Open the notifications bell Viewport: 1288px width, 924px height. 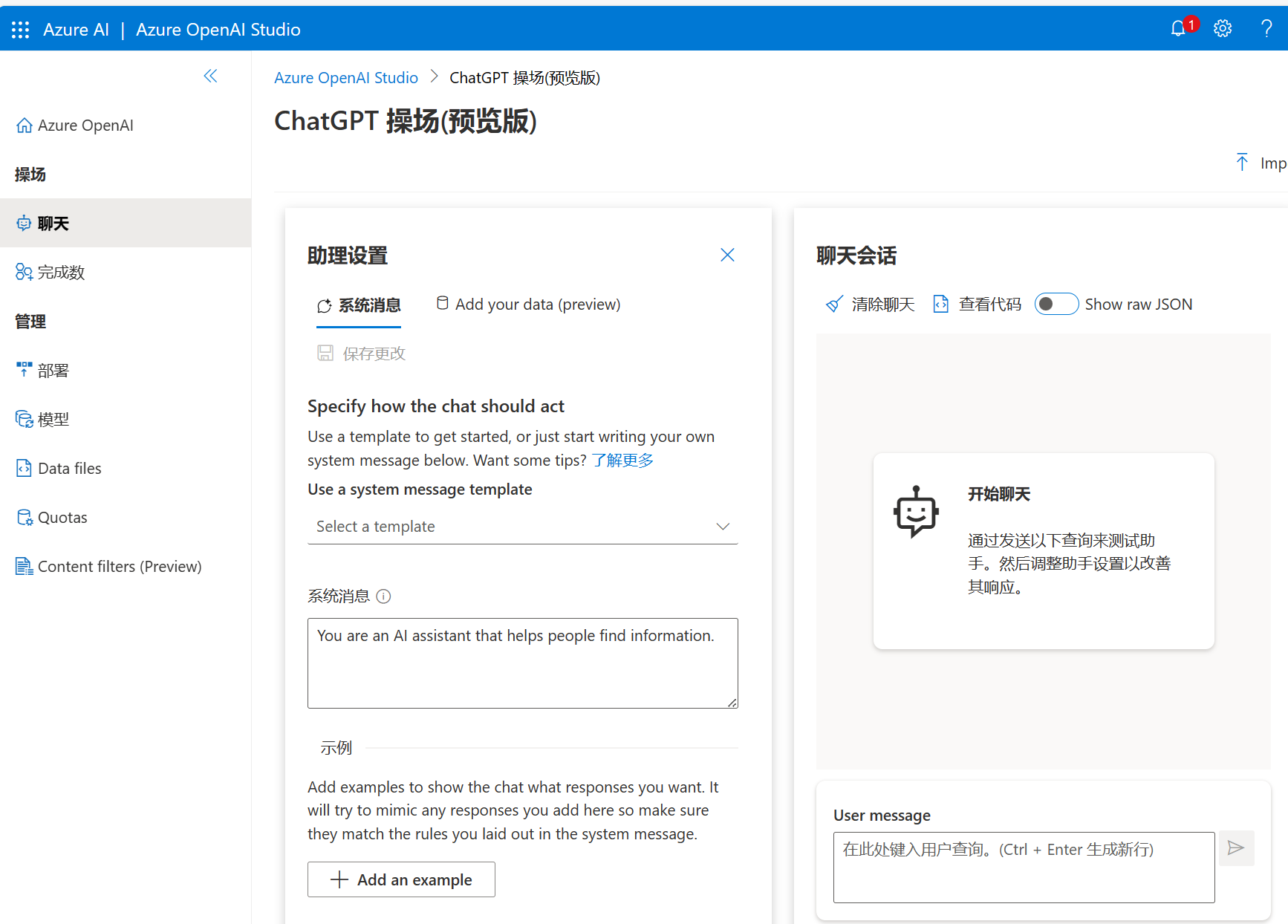pos(1178,29)
